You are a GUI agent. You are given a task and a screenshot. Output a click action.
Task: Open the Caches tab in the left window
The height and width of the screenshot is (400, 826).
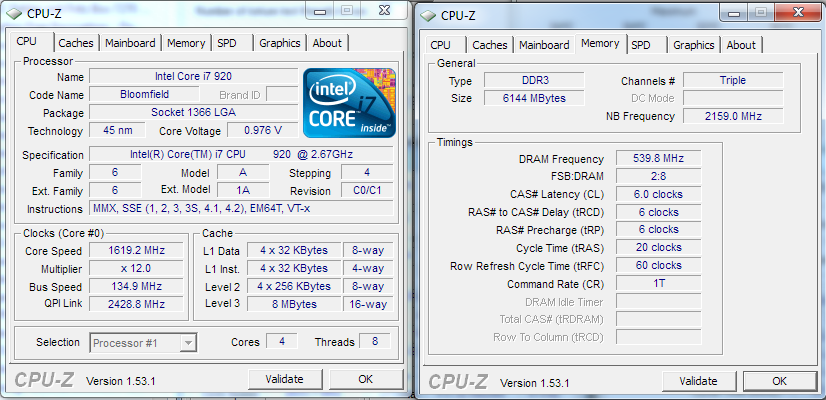(76, 43)
